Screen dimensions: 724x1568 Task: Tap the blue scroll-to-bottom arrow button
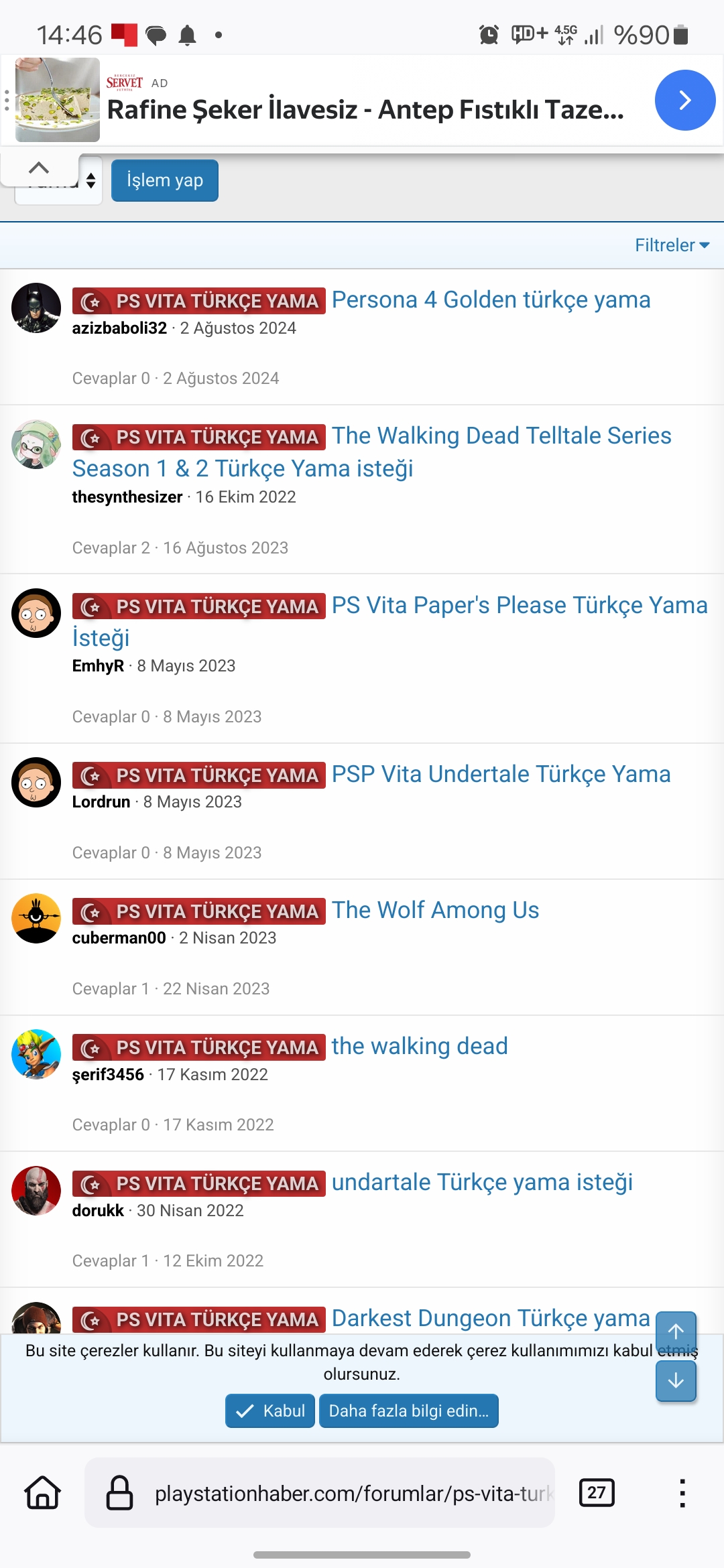point(676,1380)
